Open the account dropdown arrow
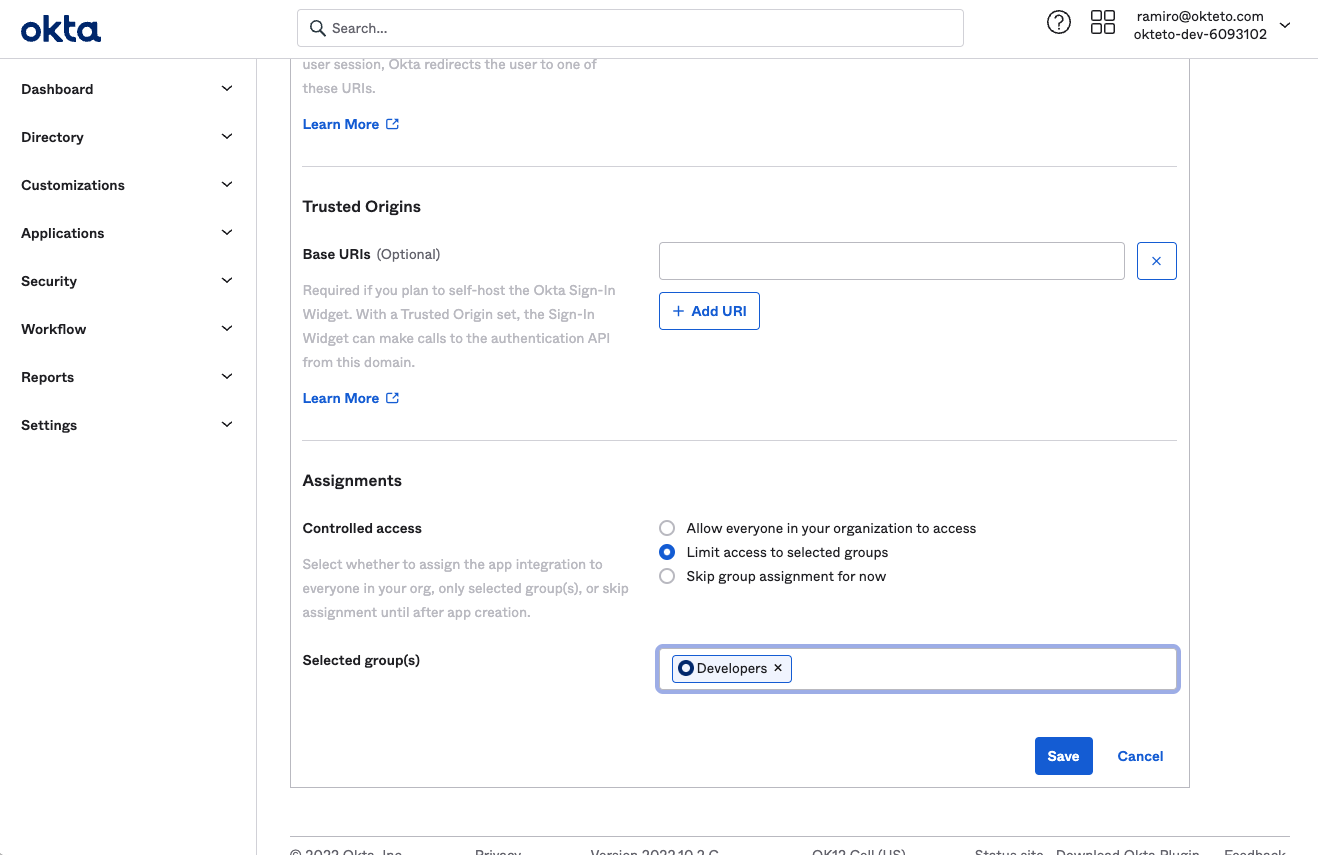 click(x=1285, y=26)
